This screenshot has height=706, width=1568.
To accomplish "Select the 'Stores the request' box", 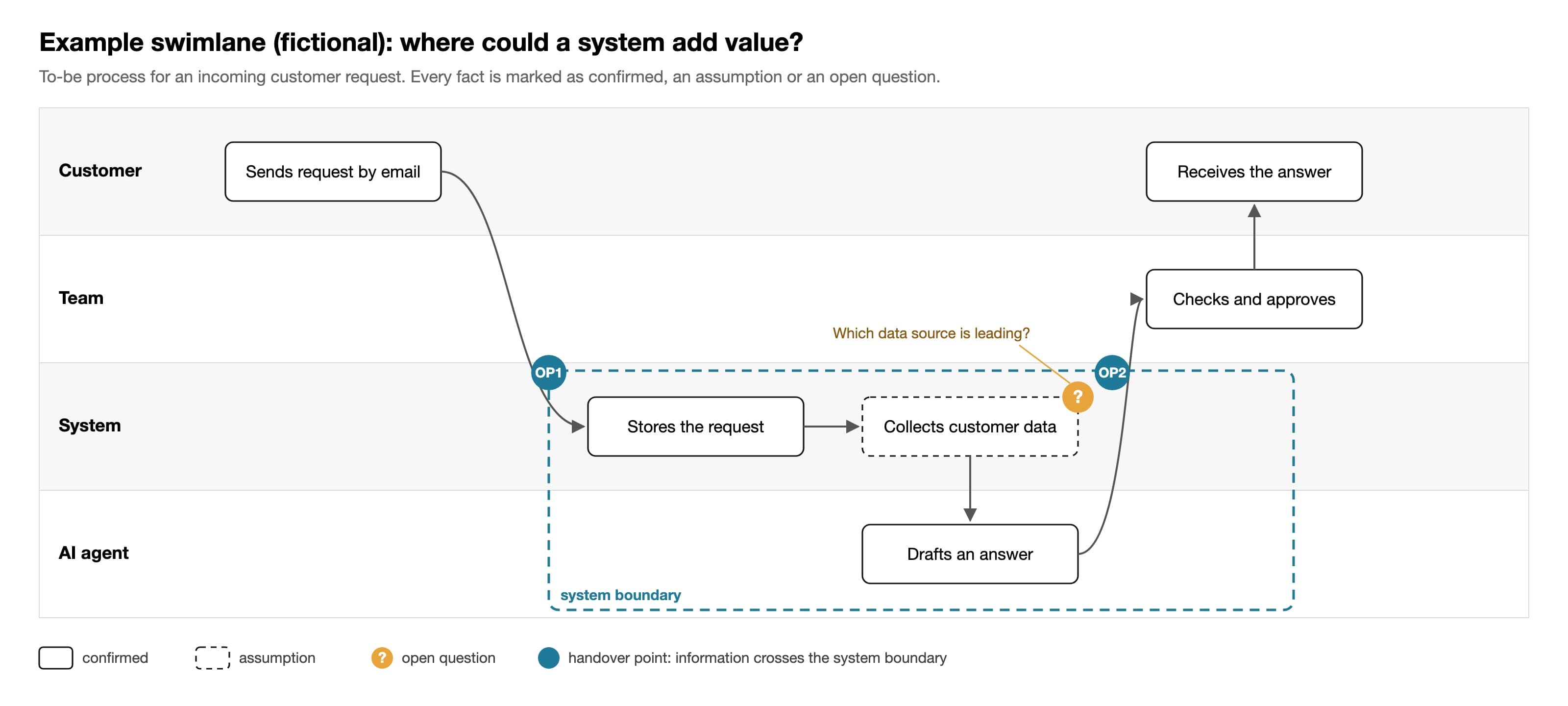I will click(x=695, y=427).
